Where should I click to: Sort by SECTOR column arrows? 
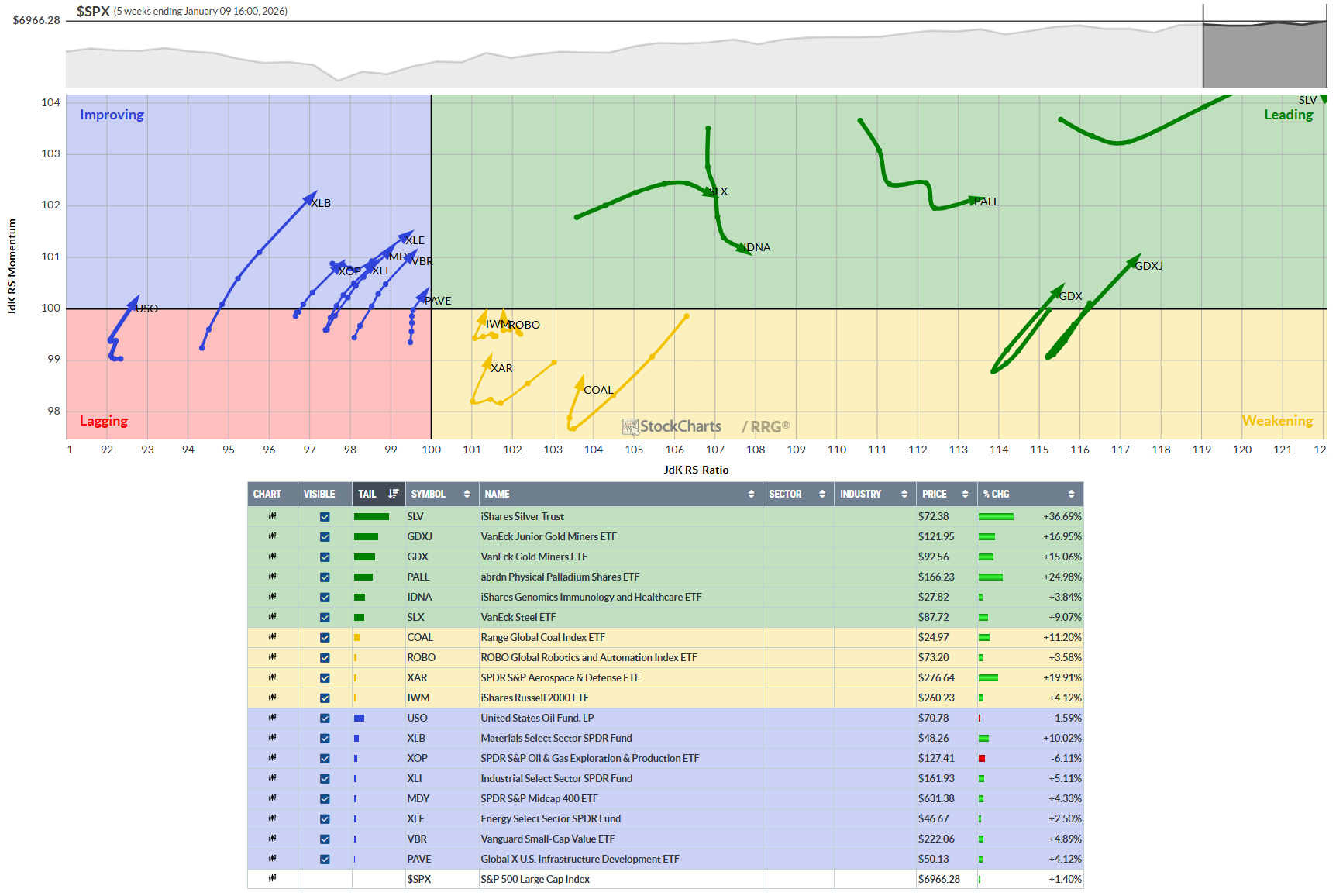(822, 494)
